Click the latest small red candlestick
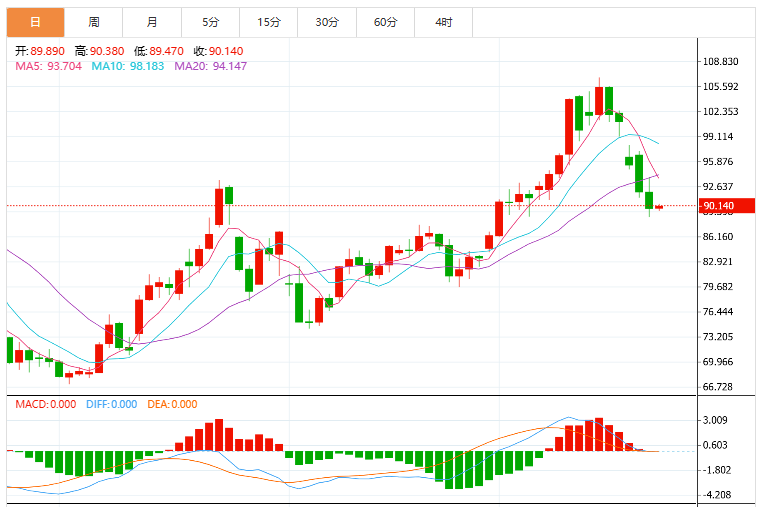This screenshot has width=763, height=507. 659,207
